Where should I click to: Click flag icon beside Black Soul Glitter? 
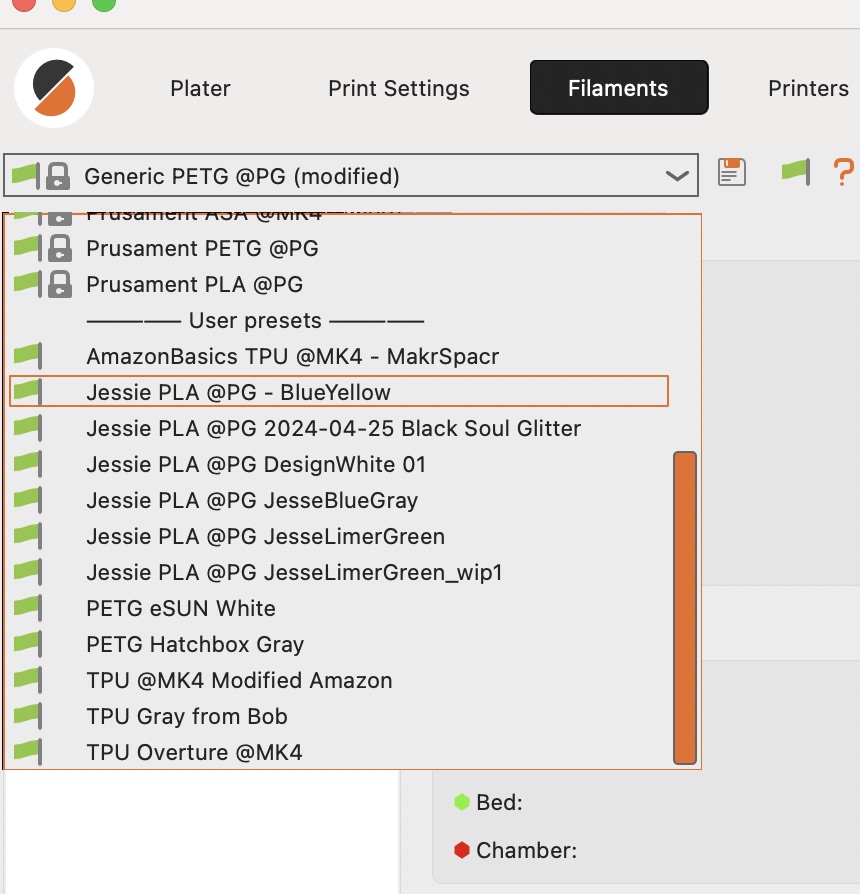28,428
